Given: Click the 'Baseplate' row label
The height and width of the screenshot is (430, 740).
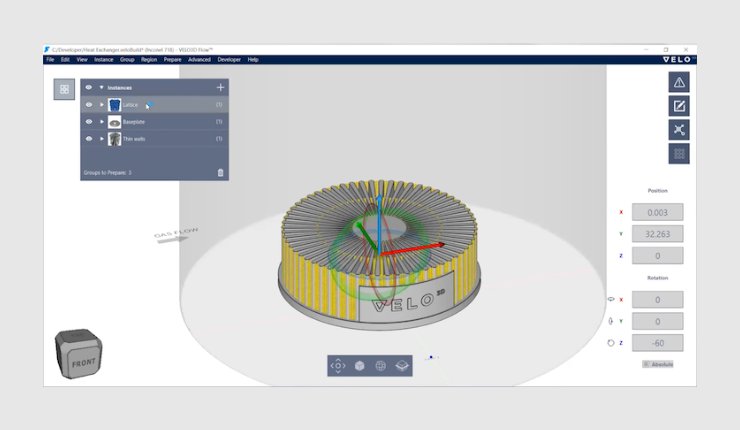Looking at the screenshot, I should [134, 122].
